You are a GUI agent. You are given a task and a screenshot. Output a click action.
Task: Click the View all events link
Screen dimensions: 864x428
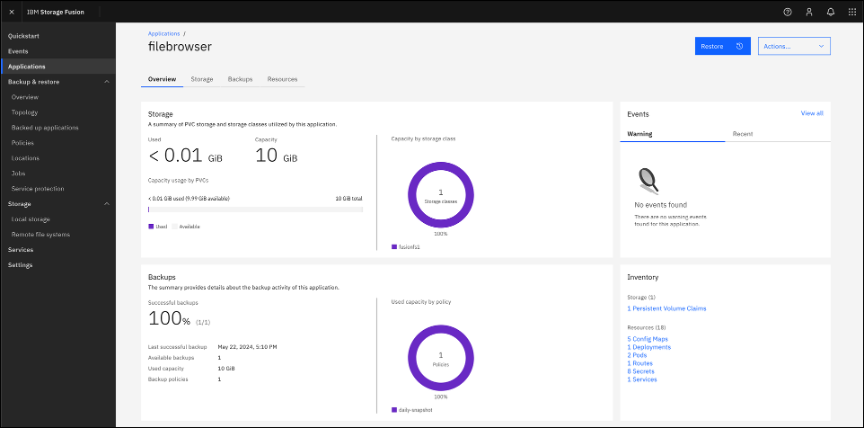click(x=811, y=113)
